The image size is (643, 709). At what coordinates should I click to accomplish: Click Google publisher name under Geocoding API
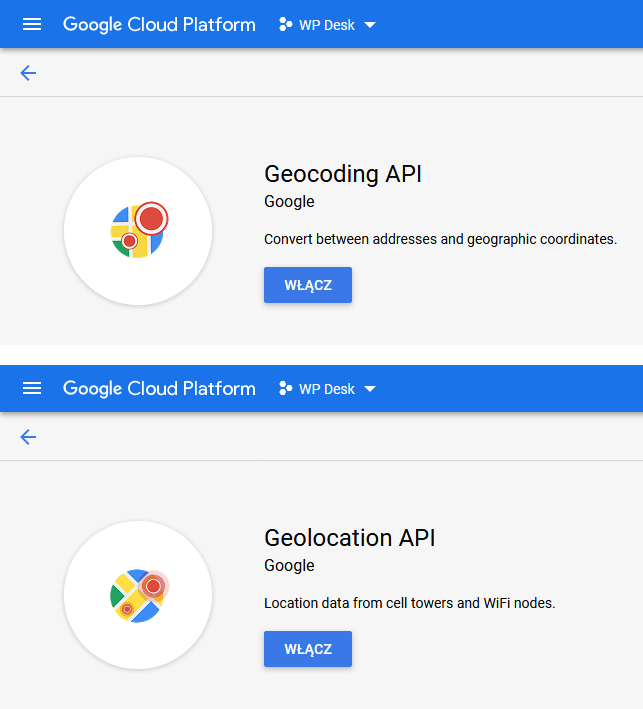click(289, 202)
